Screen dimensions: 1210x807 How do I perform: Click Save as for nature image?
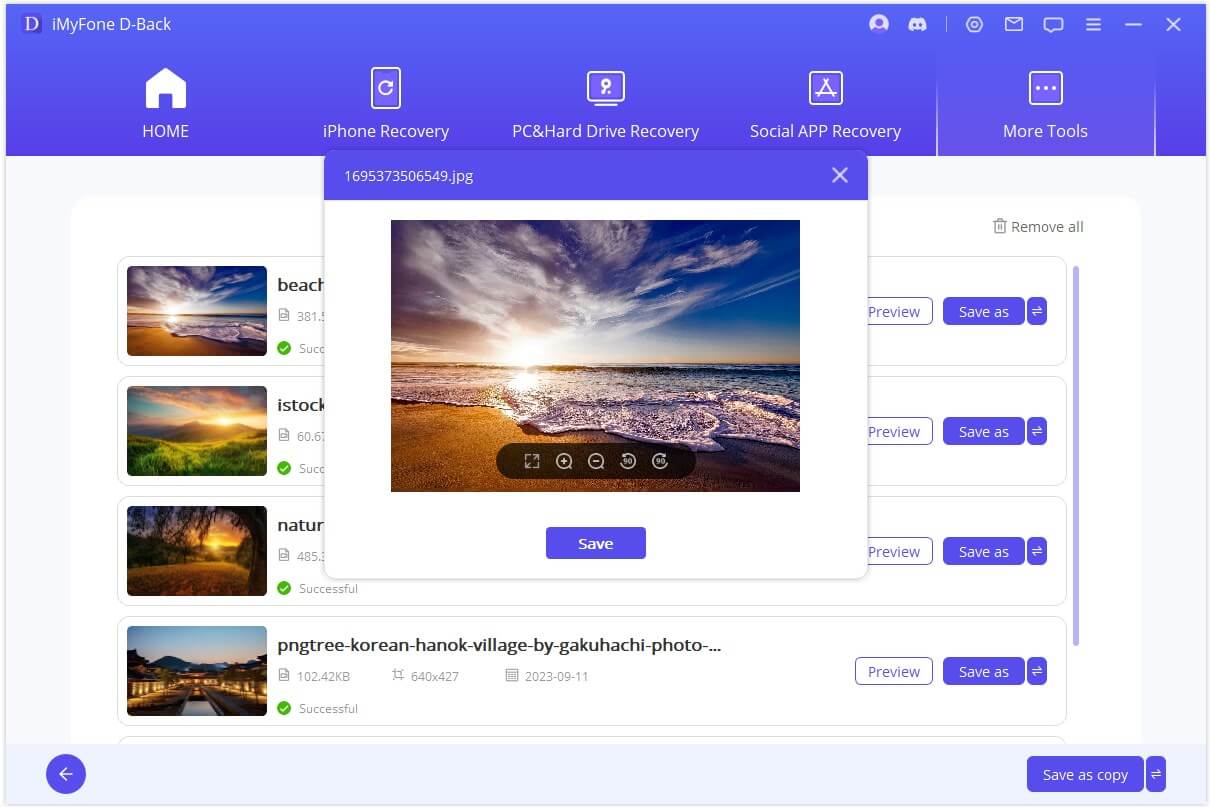coord(983,551)
